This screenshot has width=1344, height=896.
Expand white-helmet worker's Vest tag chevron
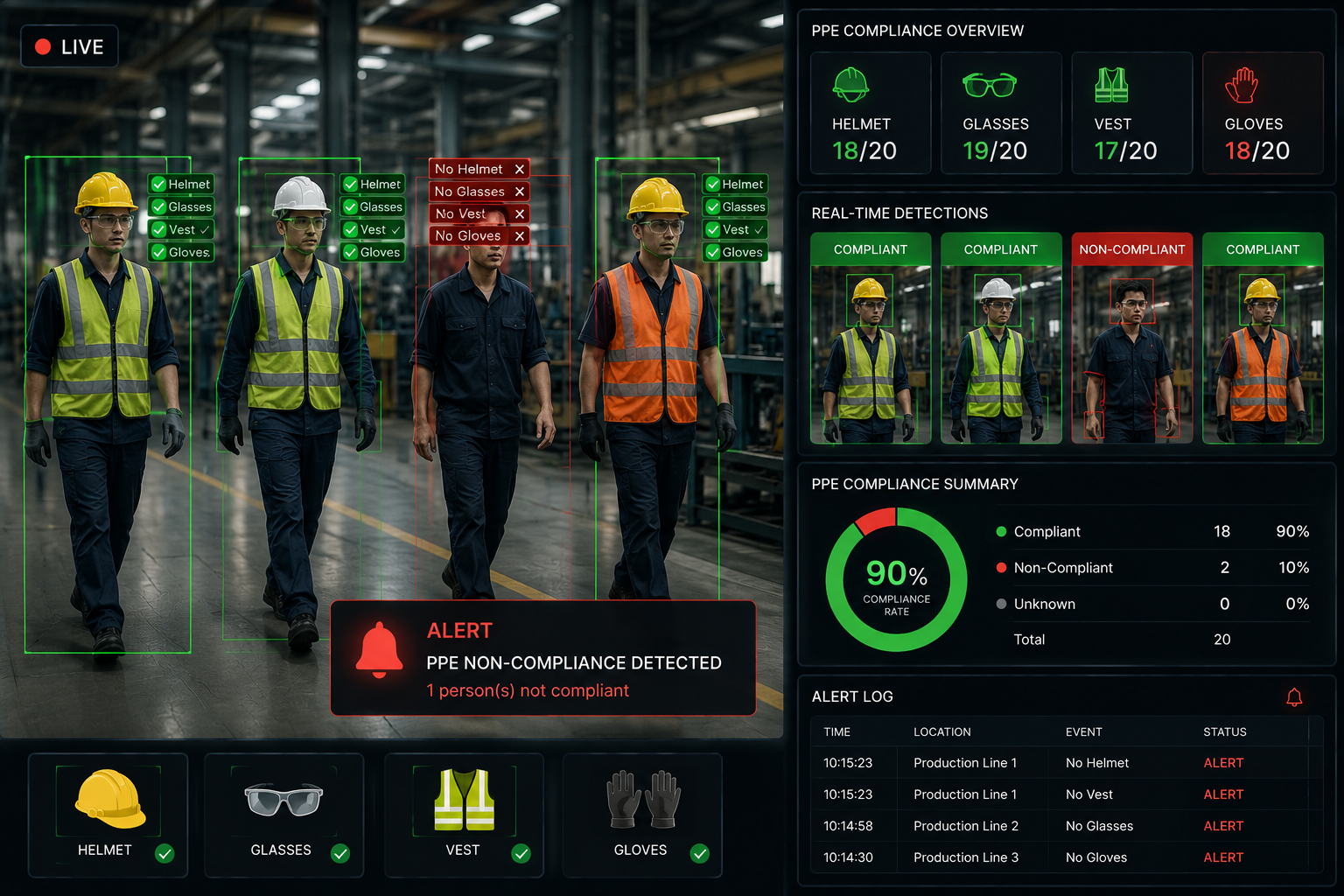point(395,230)
